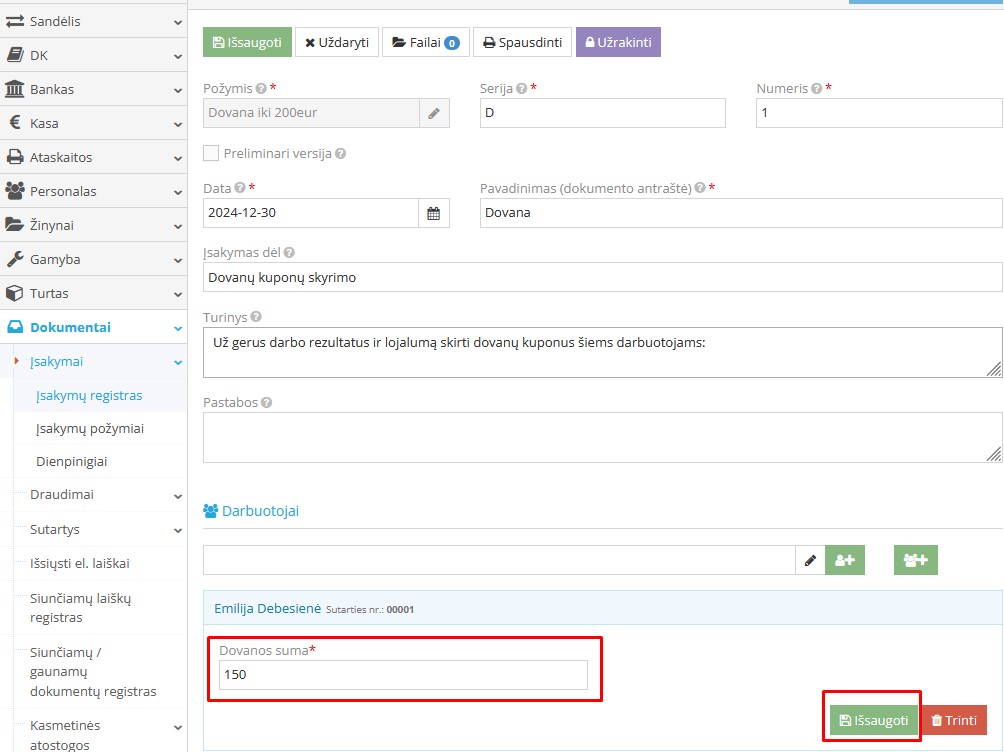1004x752 pixels.
Task: Open the Failai attachments button
Action: pos(425,43)
